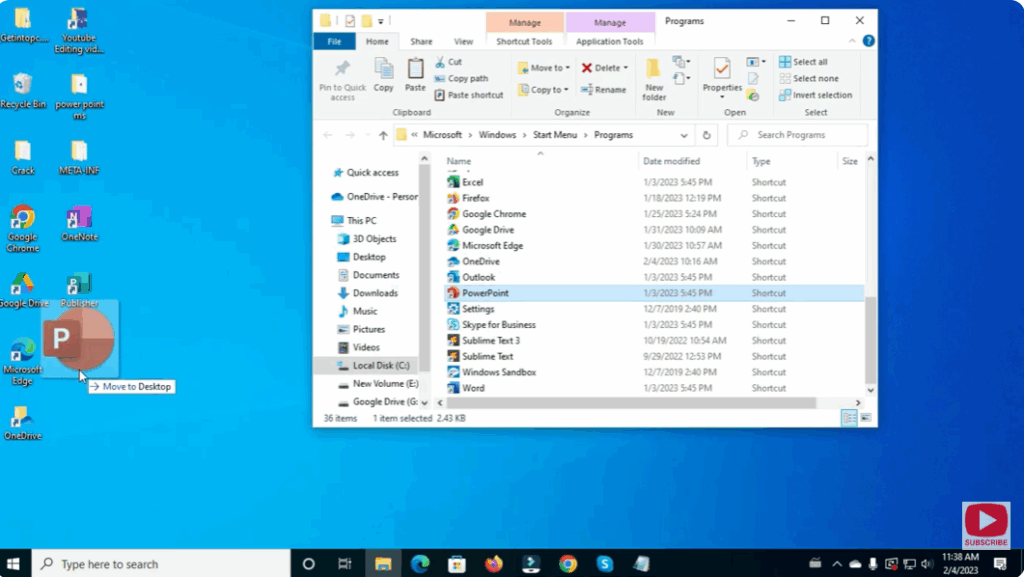Switch to the Share tab
Screen dimensions: 1024x577
tap(420, 41)
